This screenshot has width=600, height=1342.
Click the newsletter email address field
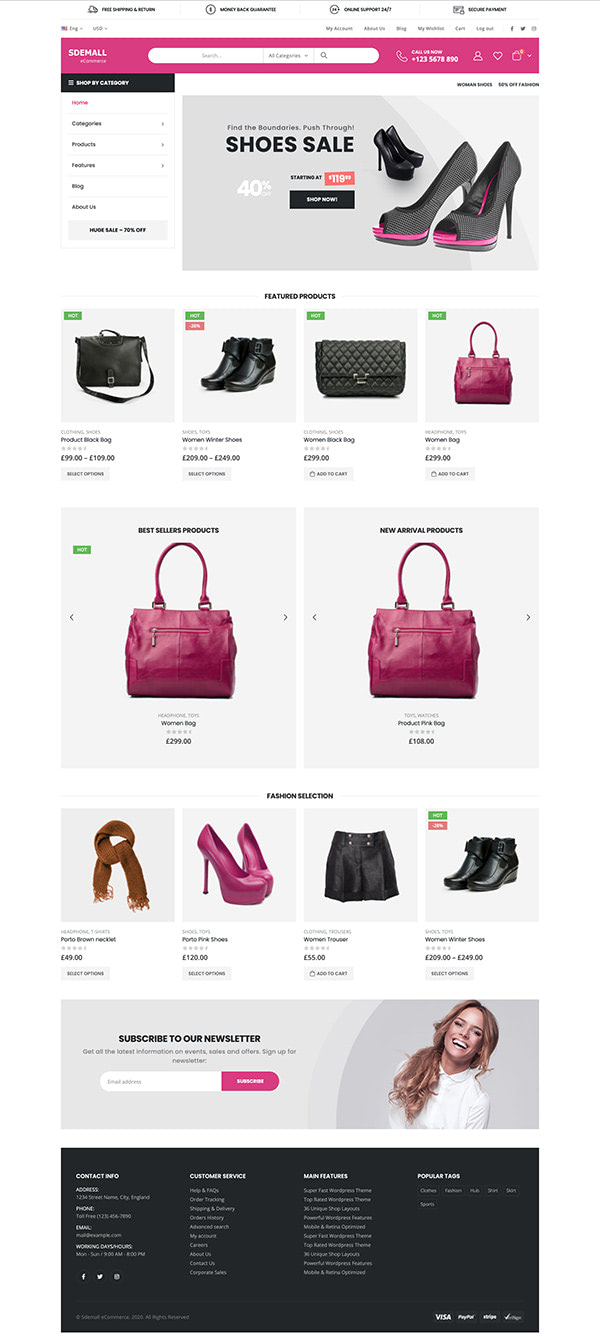[161, 1081]
